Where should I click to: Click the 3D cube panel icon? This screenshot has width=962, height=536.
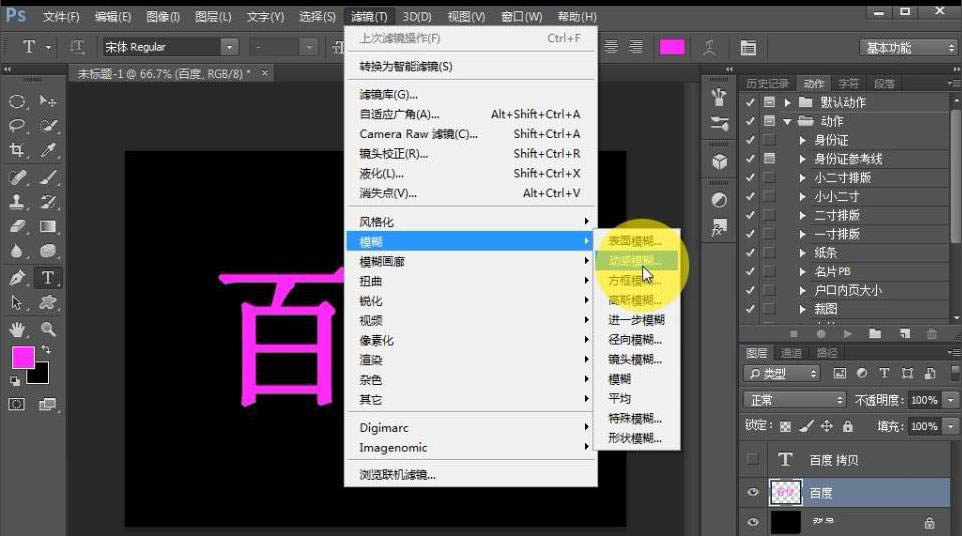(719, 162)
